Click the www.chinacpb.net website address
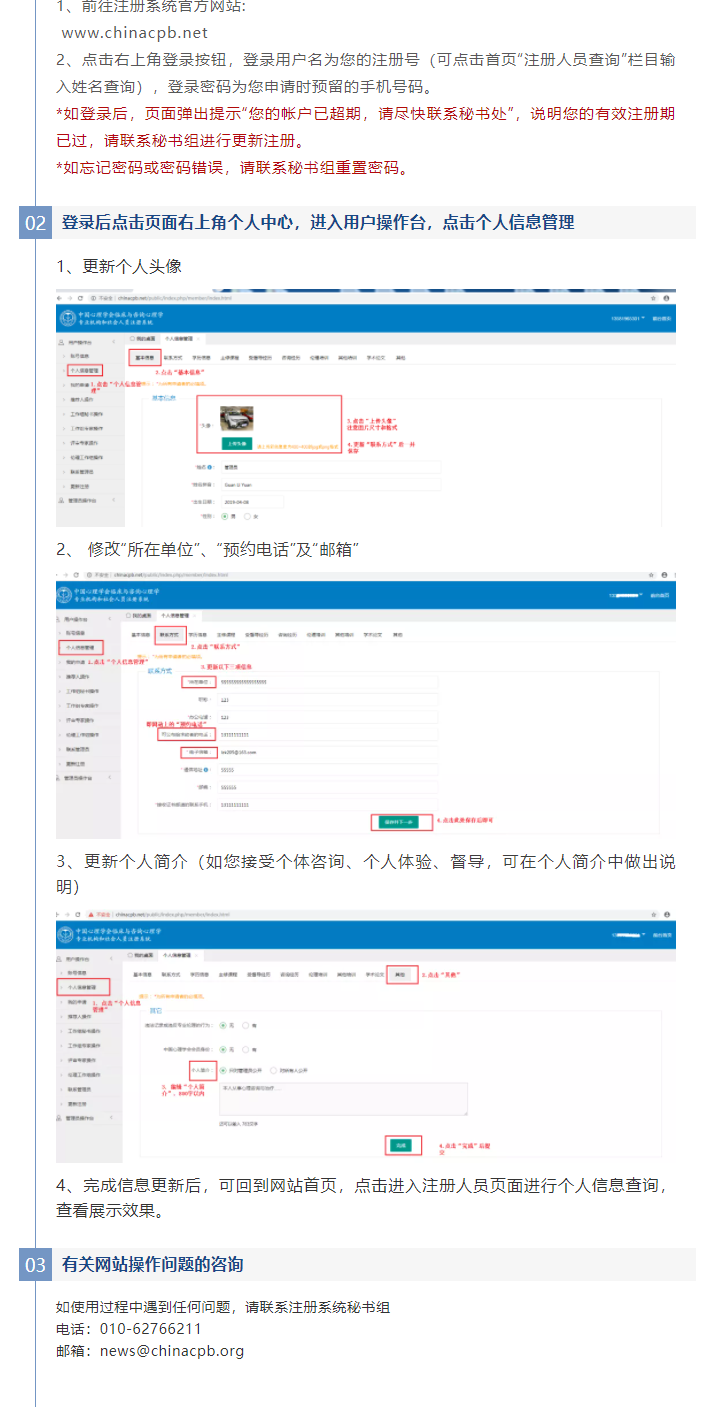The width and height of the screenshot is (722, 1424). pyautogui.click(x=134, y=33)
